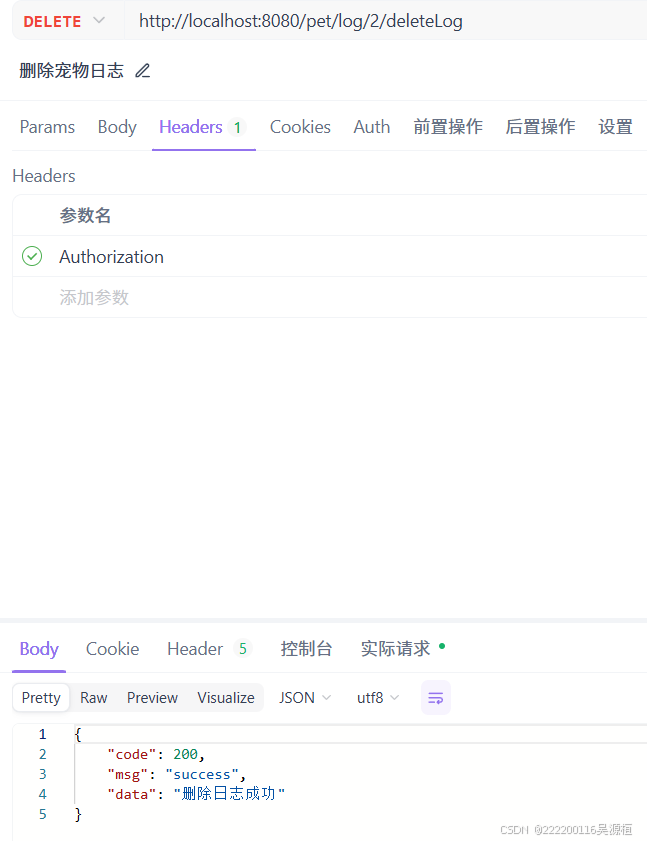Viewport: 647px width, 841px height.
Task: Click the request URL input field
Action: pos(385,21)
